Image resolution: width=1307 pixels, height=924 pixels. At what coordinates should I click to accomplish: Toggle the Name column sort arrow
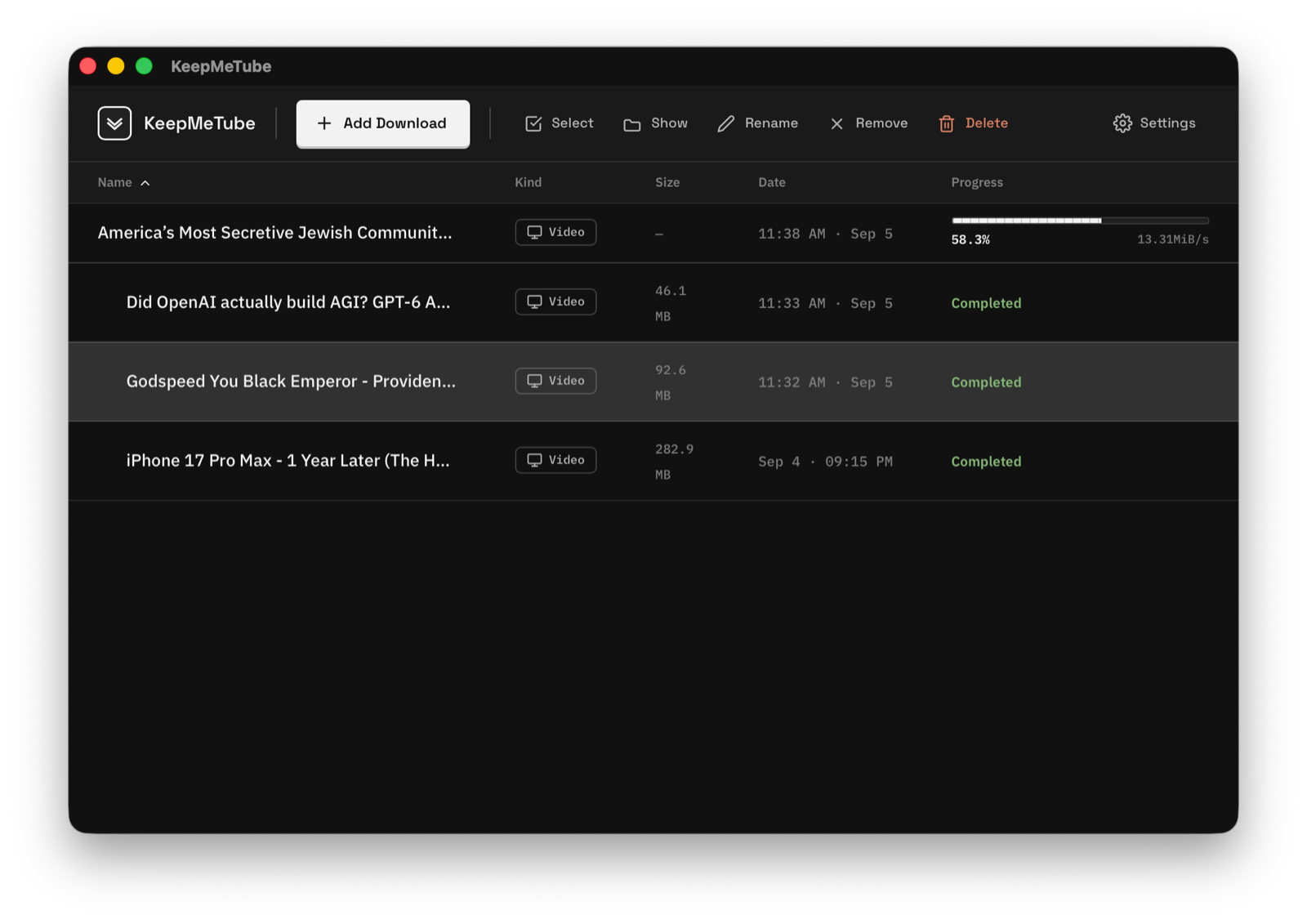145,183
